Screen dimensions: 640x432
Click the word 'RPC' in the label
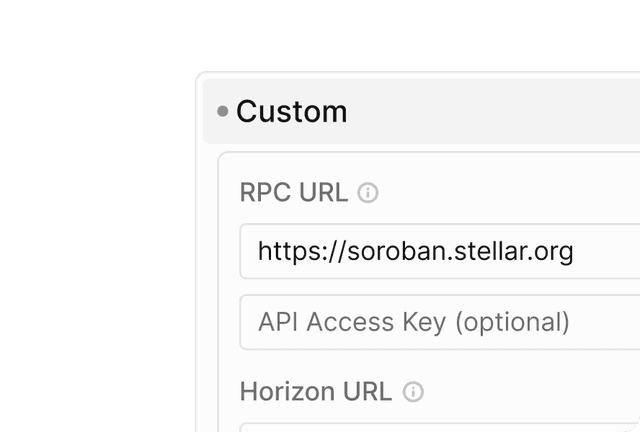(265, 192)
